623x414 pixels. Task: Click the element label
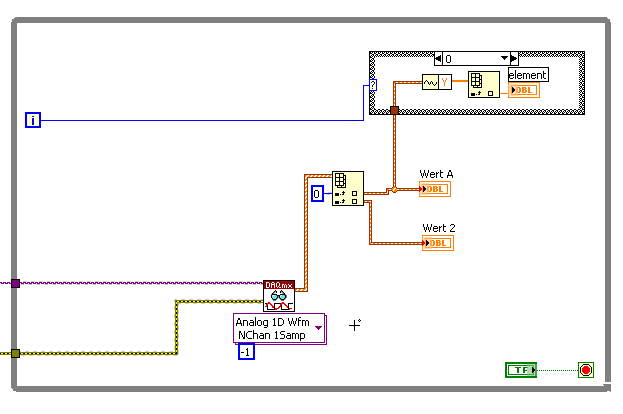pos(528,75)
